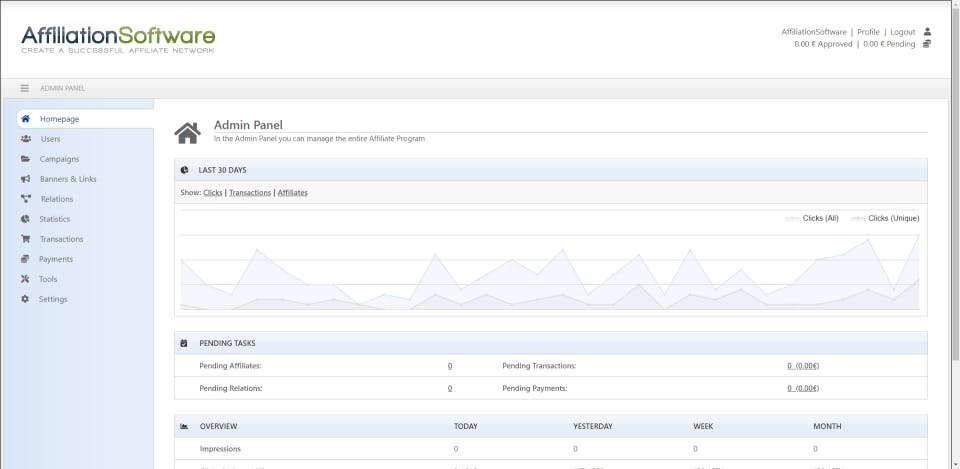Click the Statistics pie chart icon

point(25,219)
